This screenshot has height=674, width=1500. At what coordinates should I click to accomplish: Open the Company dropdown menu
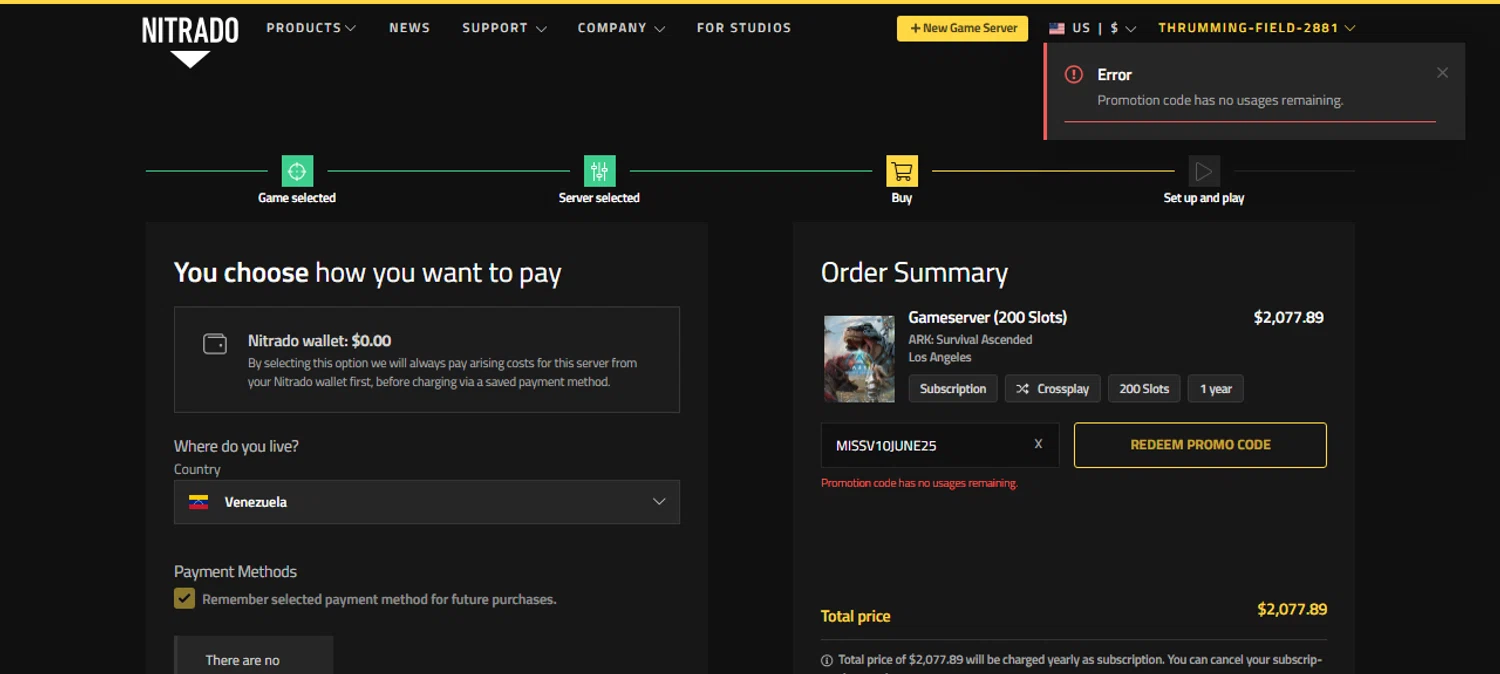tap(621, 28)
